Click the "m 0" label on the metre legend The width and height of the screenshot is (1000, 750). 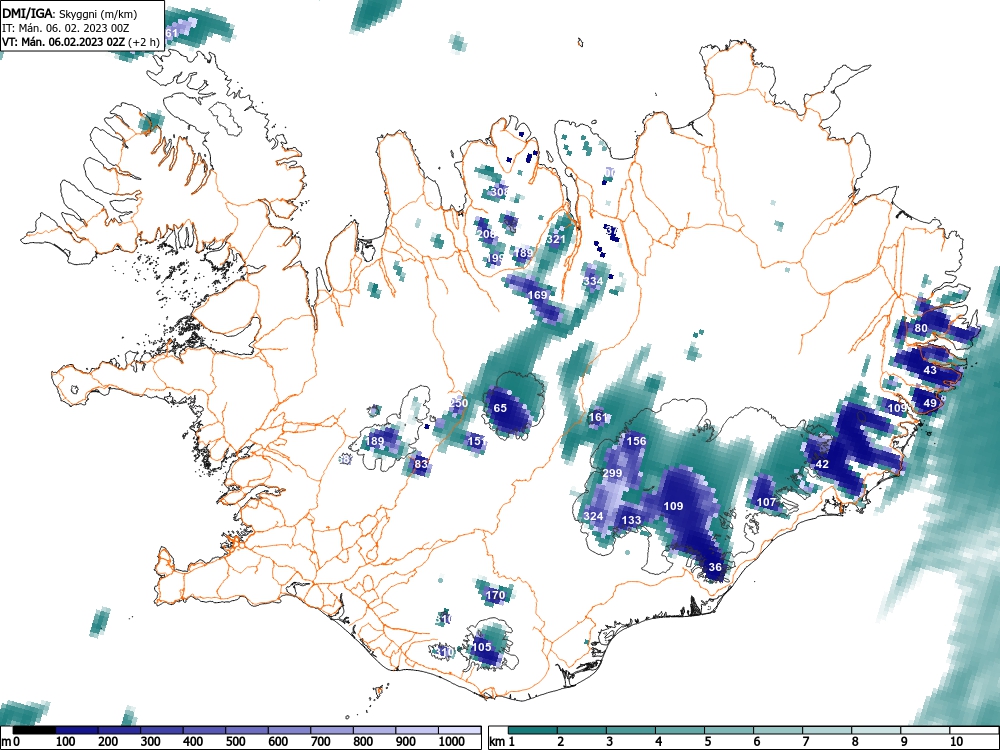tap(11, 741)
